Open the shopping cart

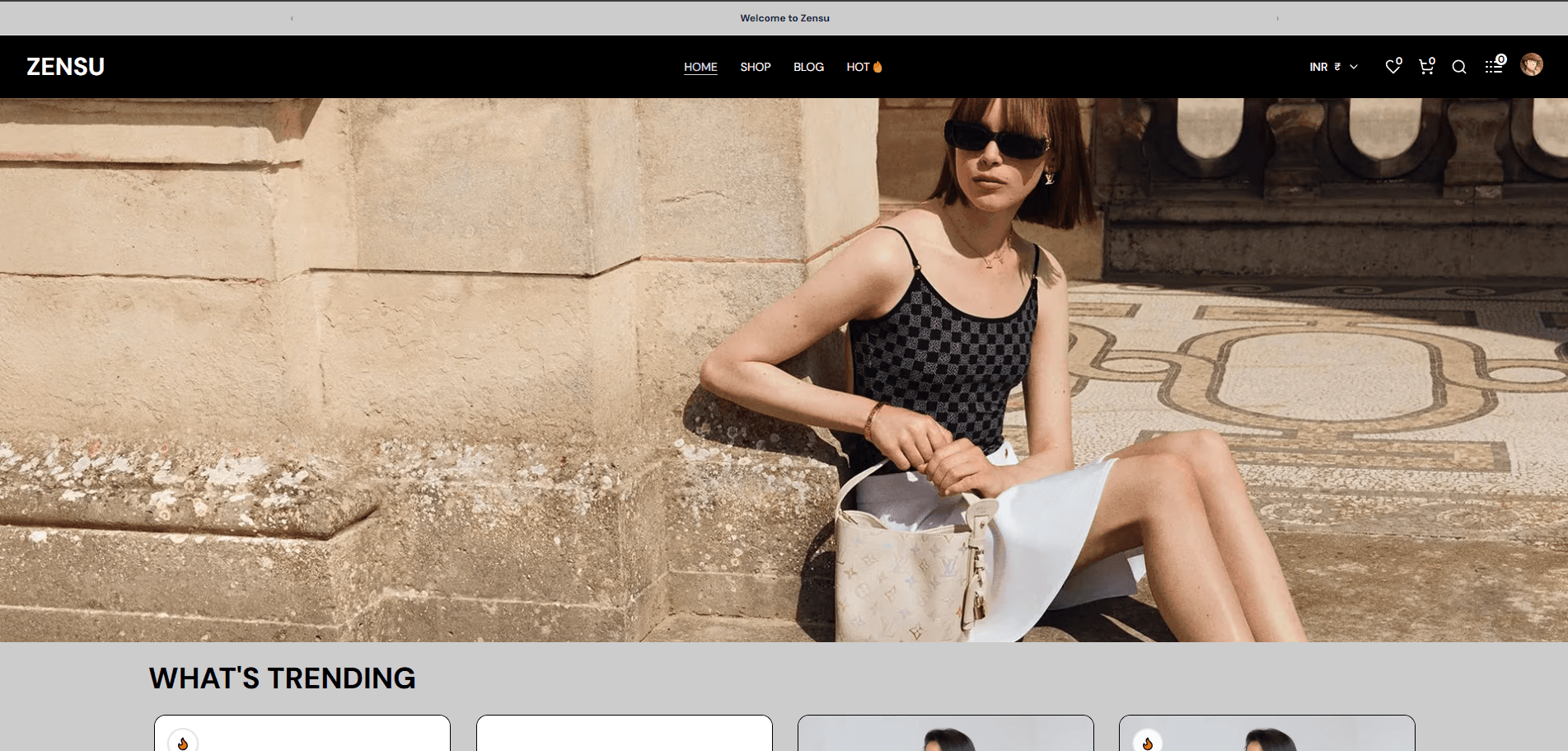(1426, 67)
